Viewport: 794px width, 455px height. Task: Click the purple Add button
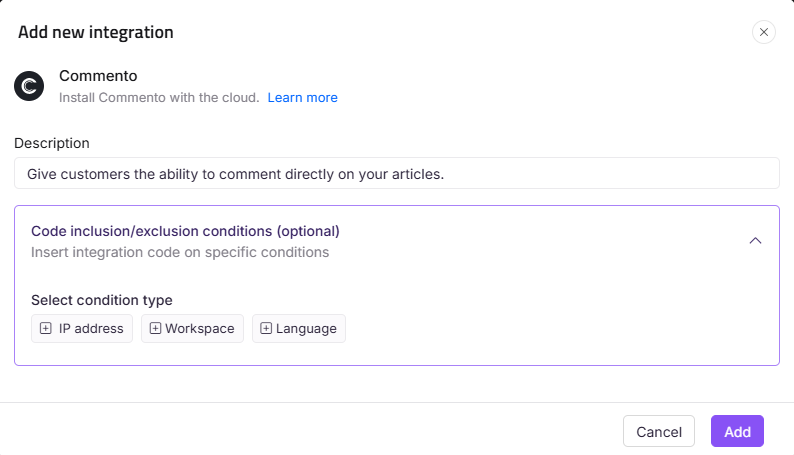737,431
